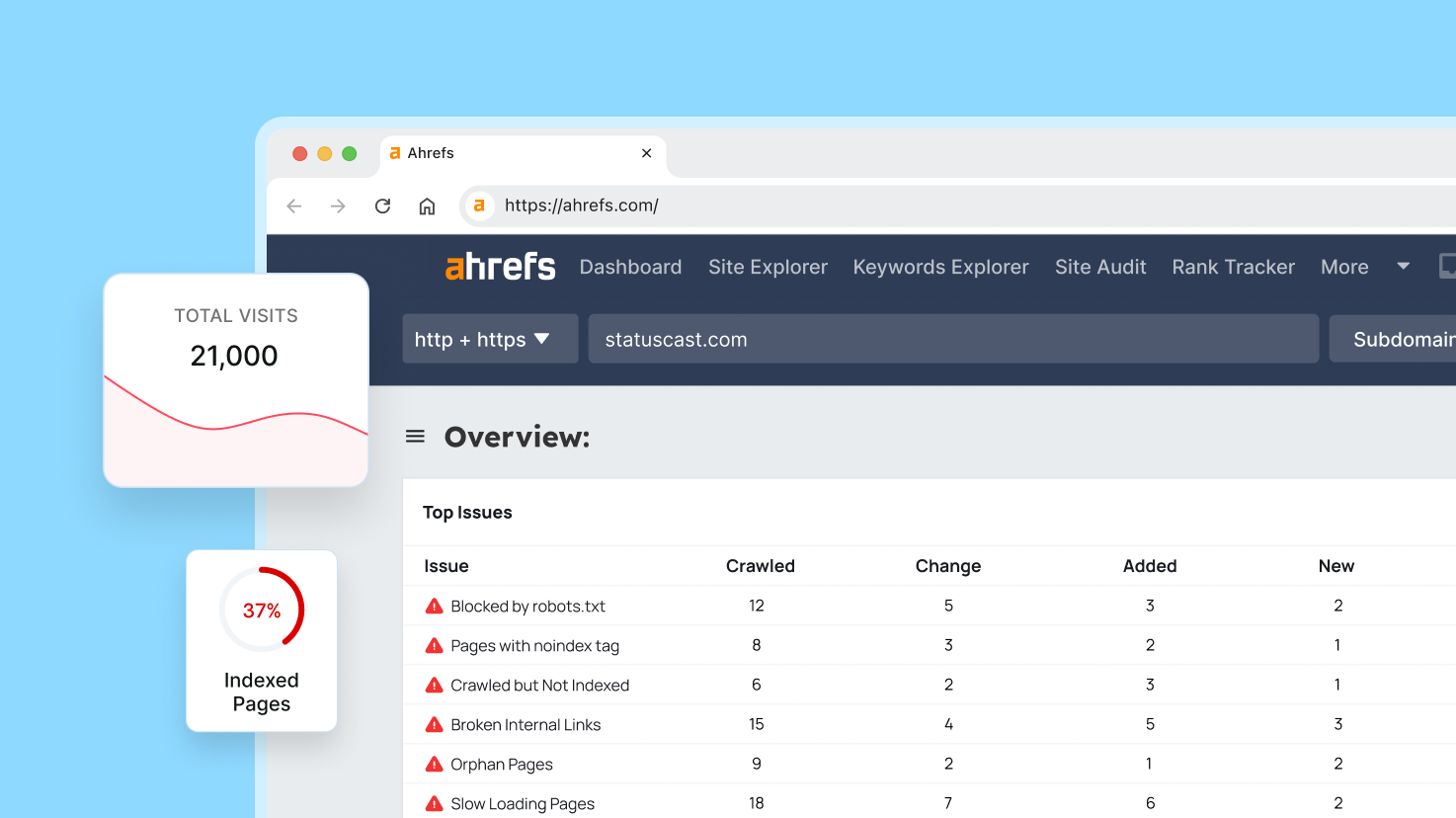Close the Ahrefs browser tab
This screenshot has height=818, width=1456.
tap(647, 153)
